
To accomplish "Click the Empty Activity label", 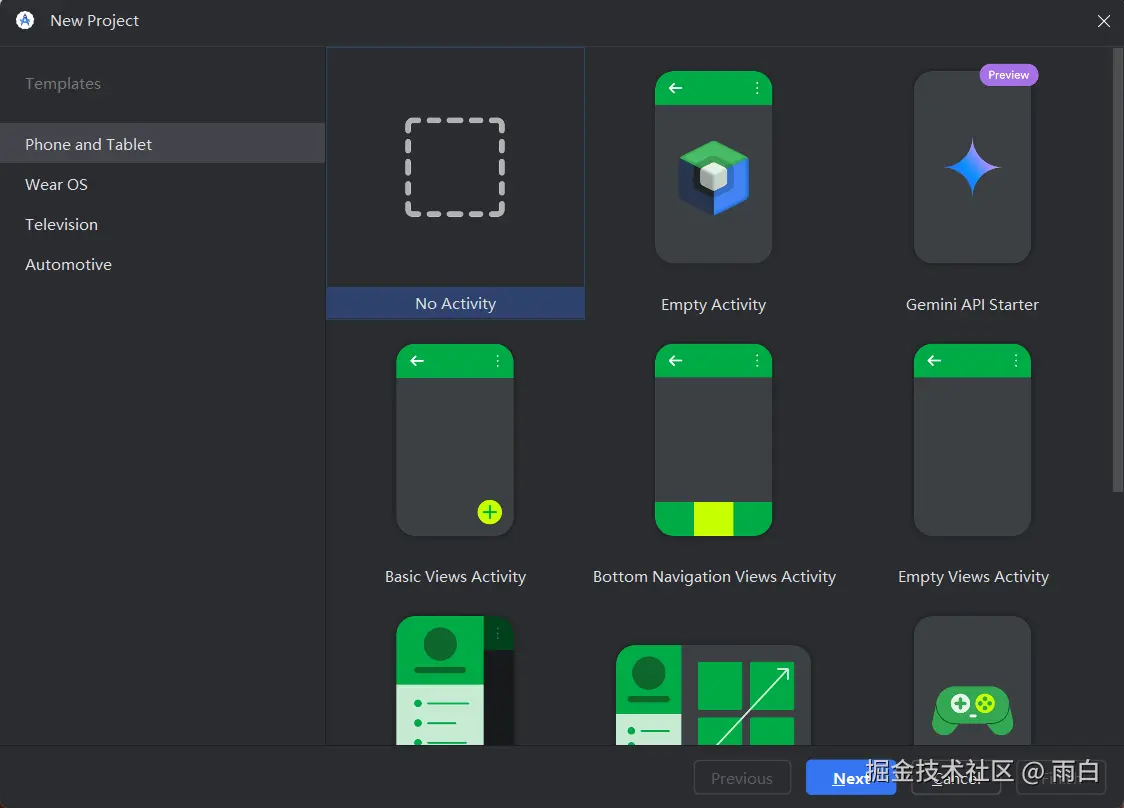I will pos(713,305).
